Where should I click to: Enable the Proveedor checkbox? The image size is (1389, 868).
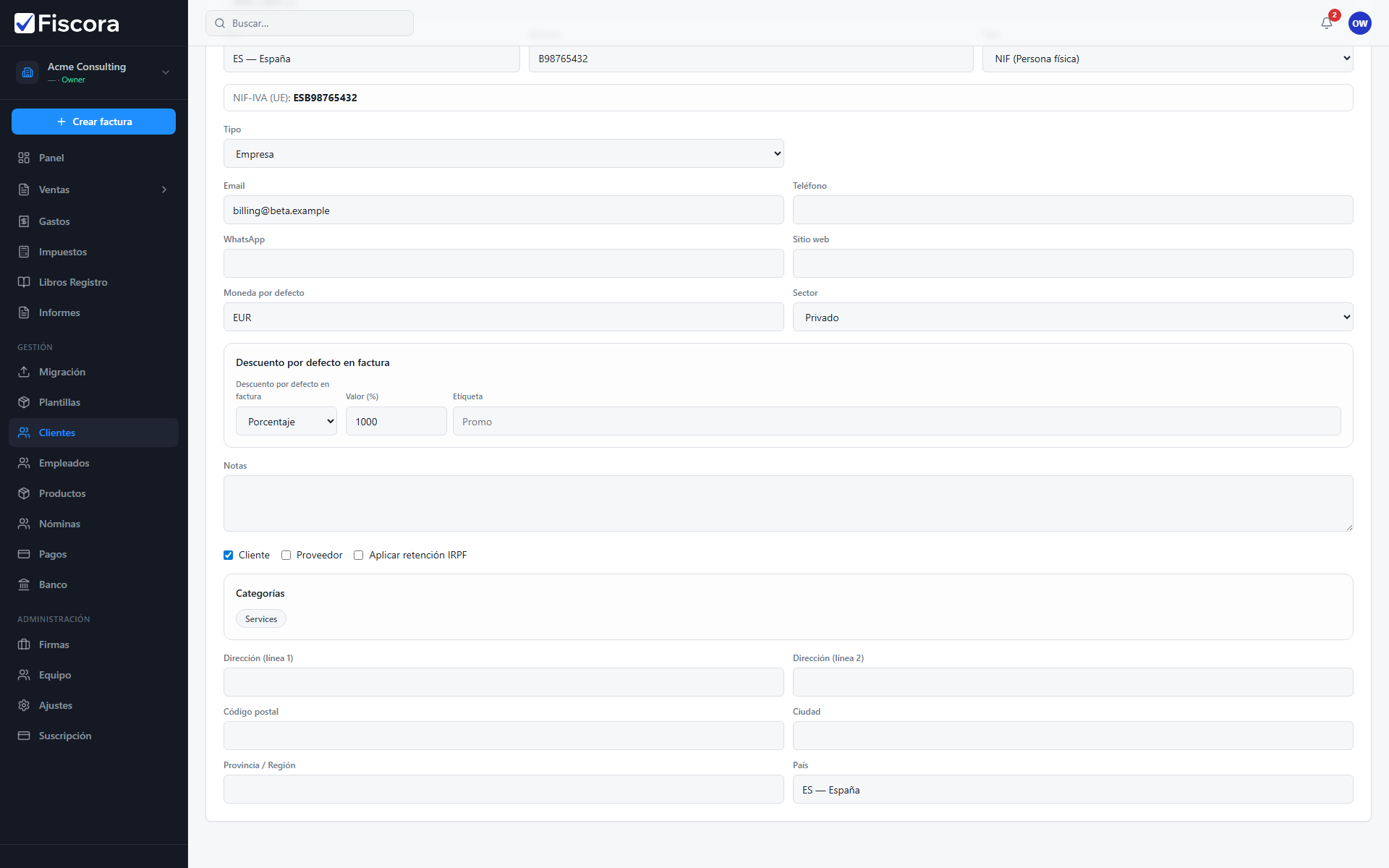(x=286, y=556)
